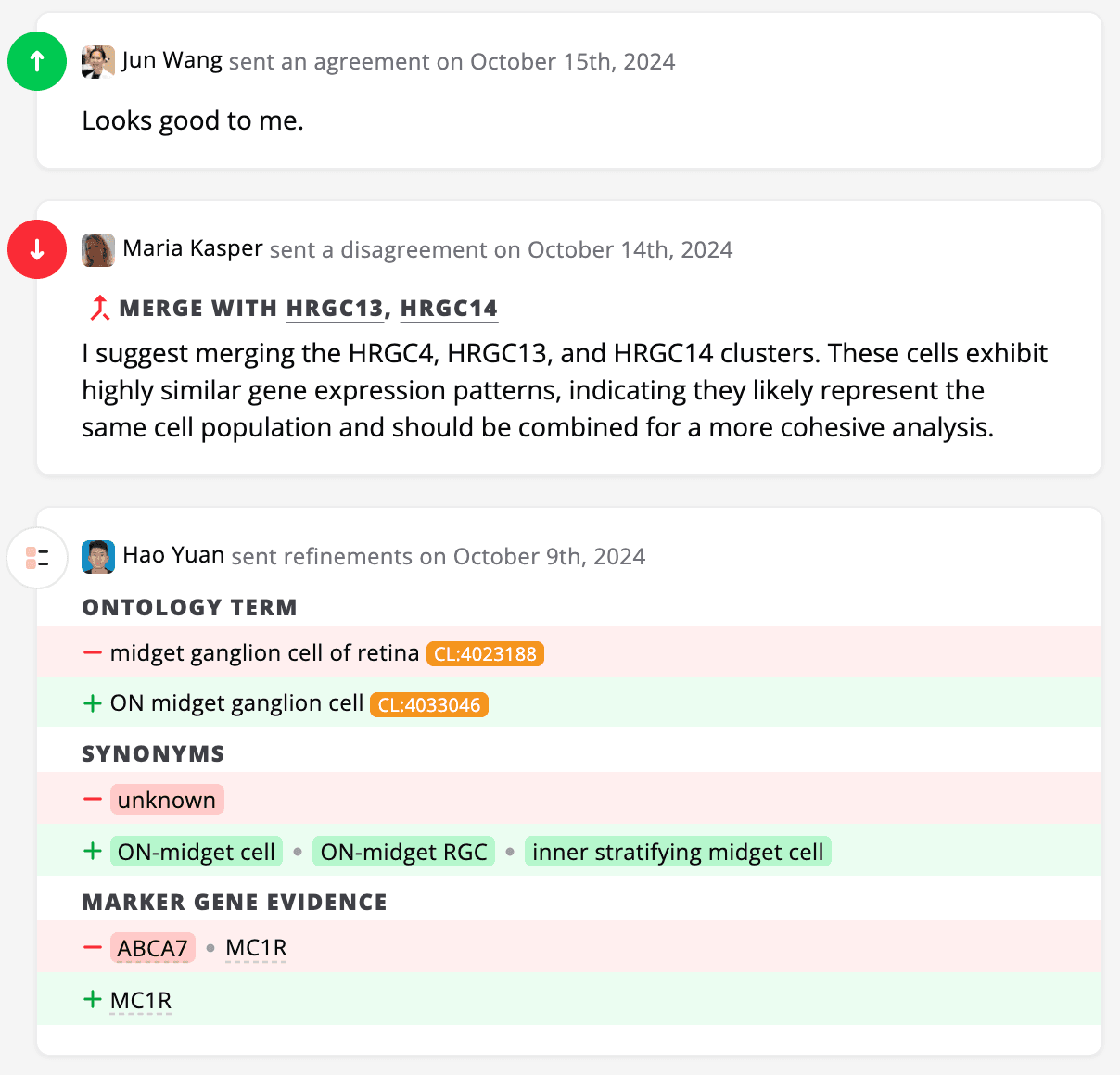Screen dimensions: 1120x1075
Task: Open Jun Wang's avatar
Action: (98, 62)
